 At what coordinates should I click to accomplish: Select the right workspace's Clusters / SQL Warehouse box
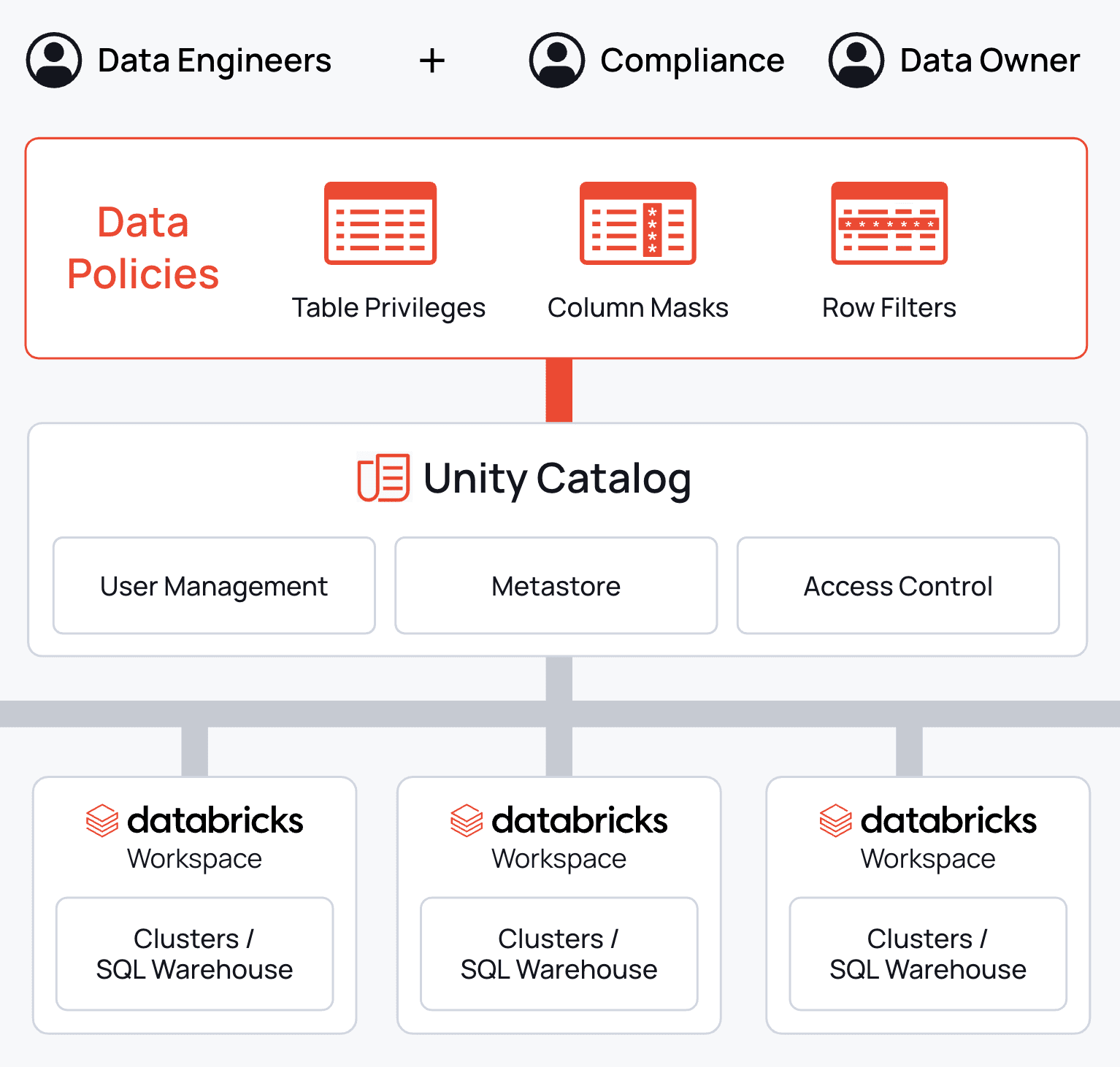[x=928, y=954]
